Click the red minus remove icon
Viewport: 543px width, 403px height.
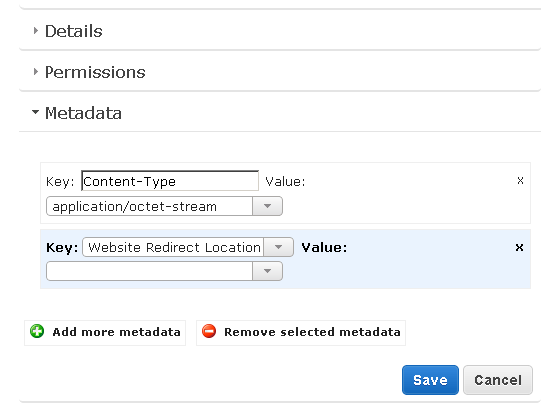point(209,331)
